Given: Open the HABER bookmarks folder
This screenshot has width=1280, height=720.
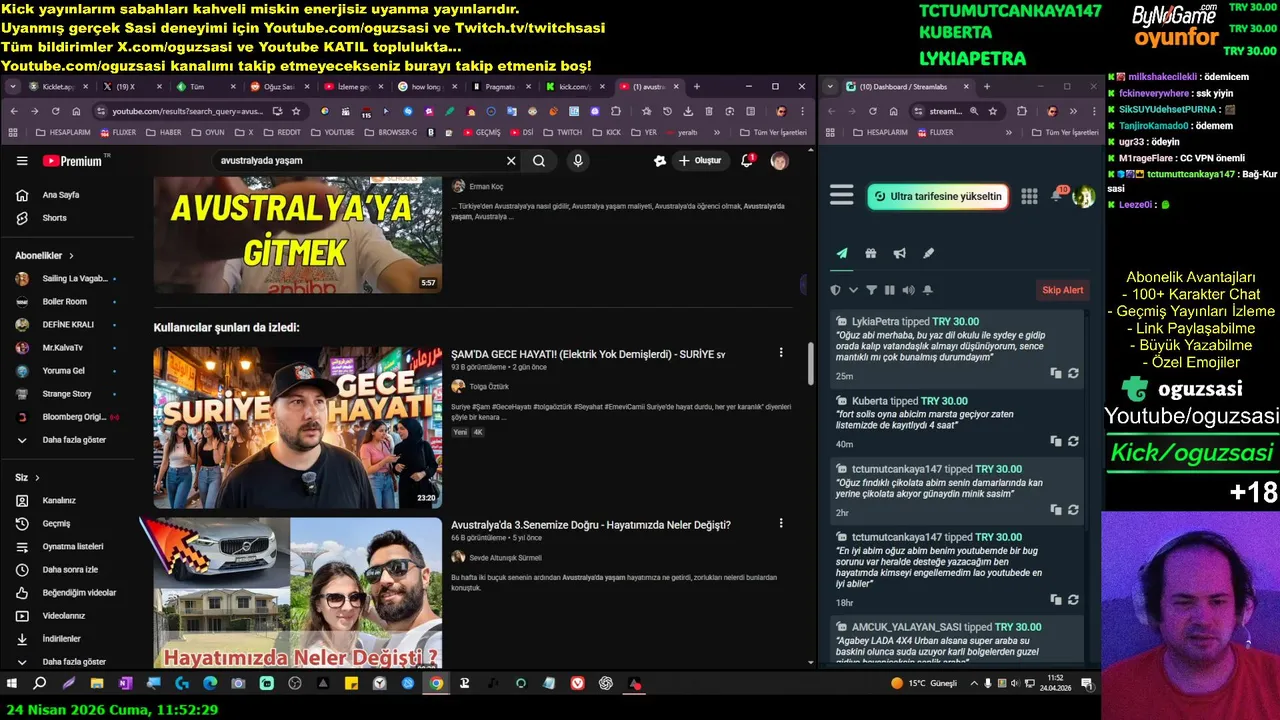Looking at the screenshot, I should (165, 132).
